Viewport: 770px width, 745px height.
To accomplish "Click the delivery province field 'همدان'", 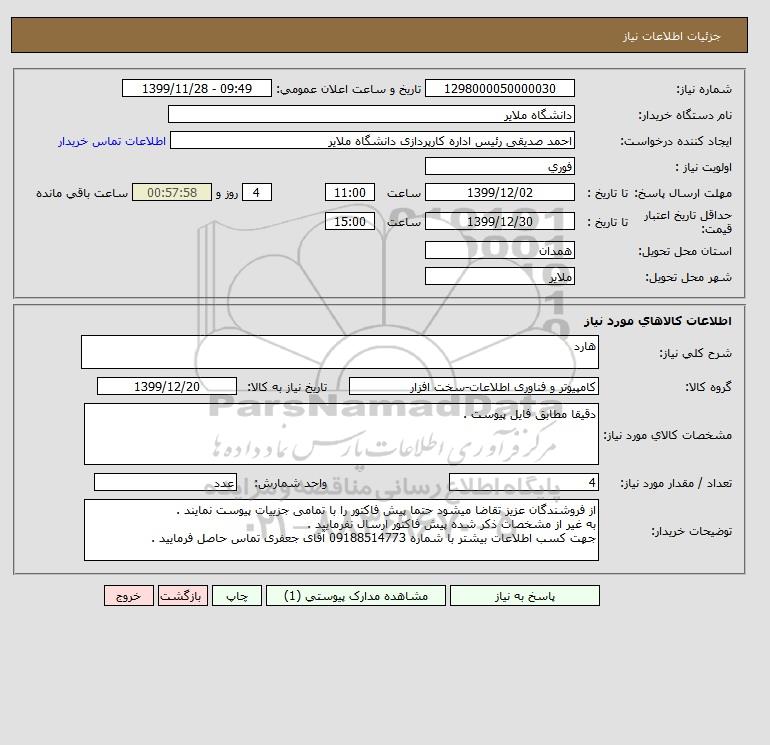I will click(x=499, y=250).
